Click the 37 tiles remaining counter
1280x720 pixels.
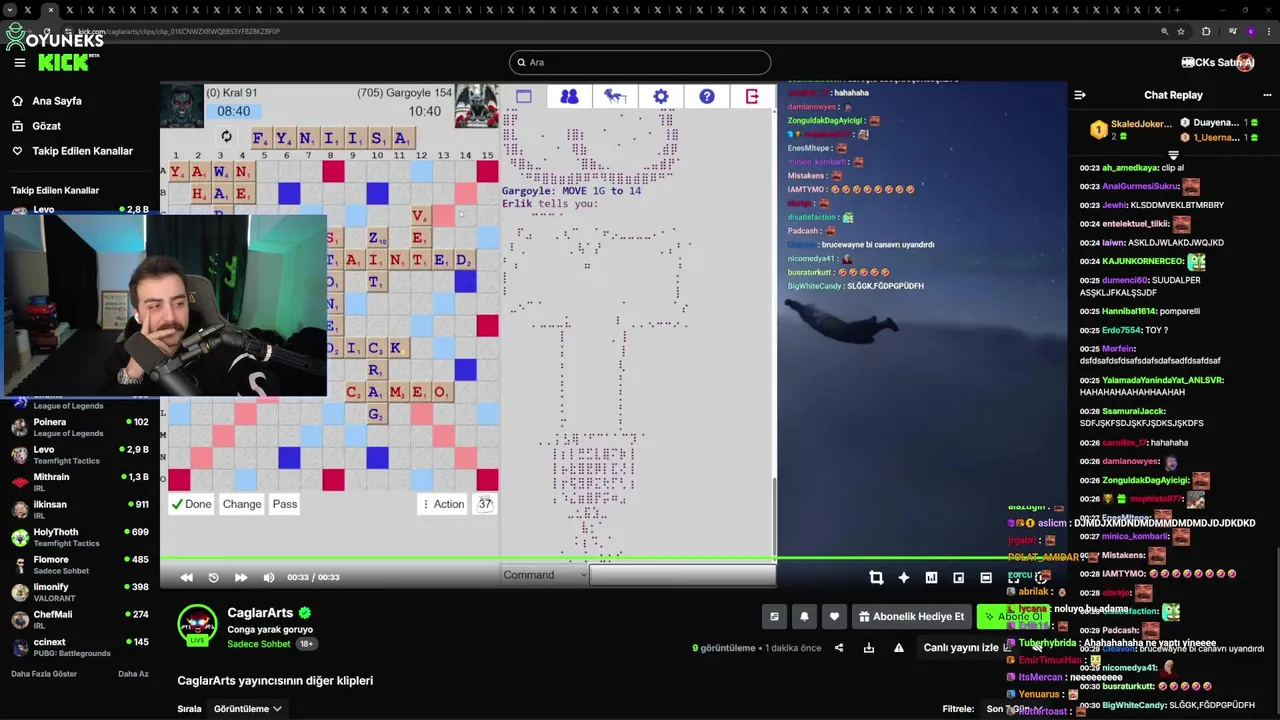(x=485, y=504)
